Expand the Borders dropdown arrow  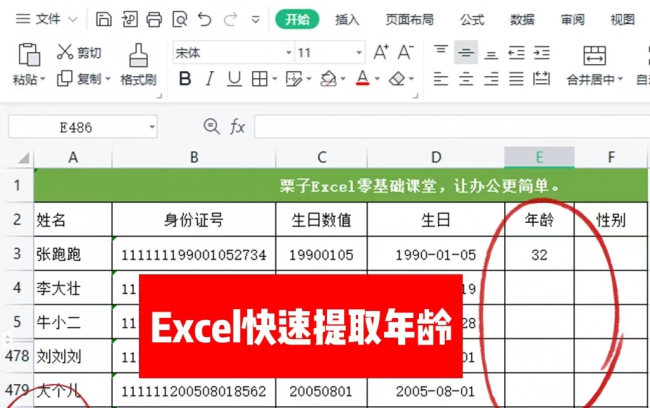tap(274, 78)
